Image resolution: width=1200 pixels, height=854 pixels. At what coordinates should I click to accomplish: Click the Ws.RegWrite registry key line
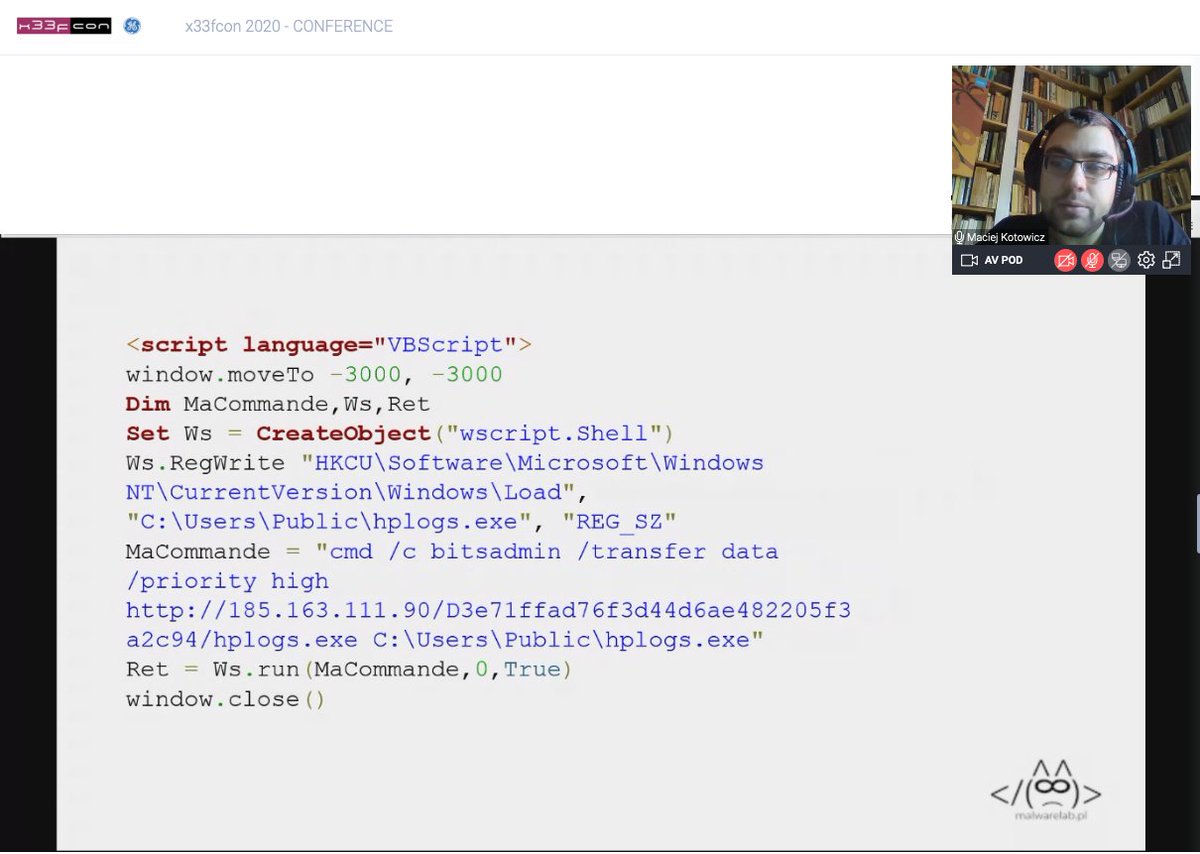(x=445, y=463)
